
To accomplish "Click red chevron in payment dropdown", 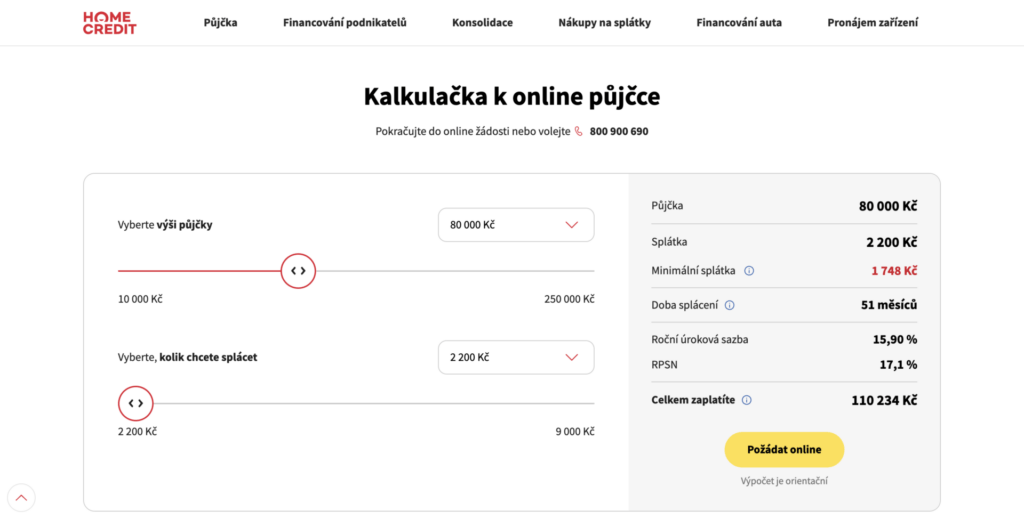I will pyautogui.click(x=571, y=357).
